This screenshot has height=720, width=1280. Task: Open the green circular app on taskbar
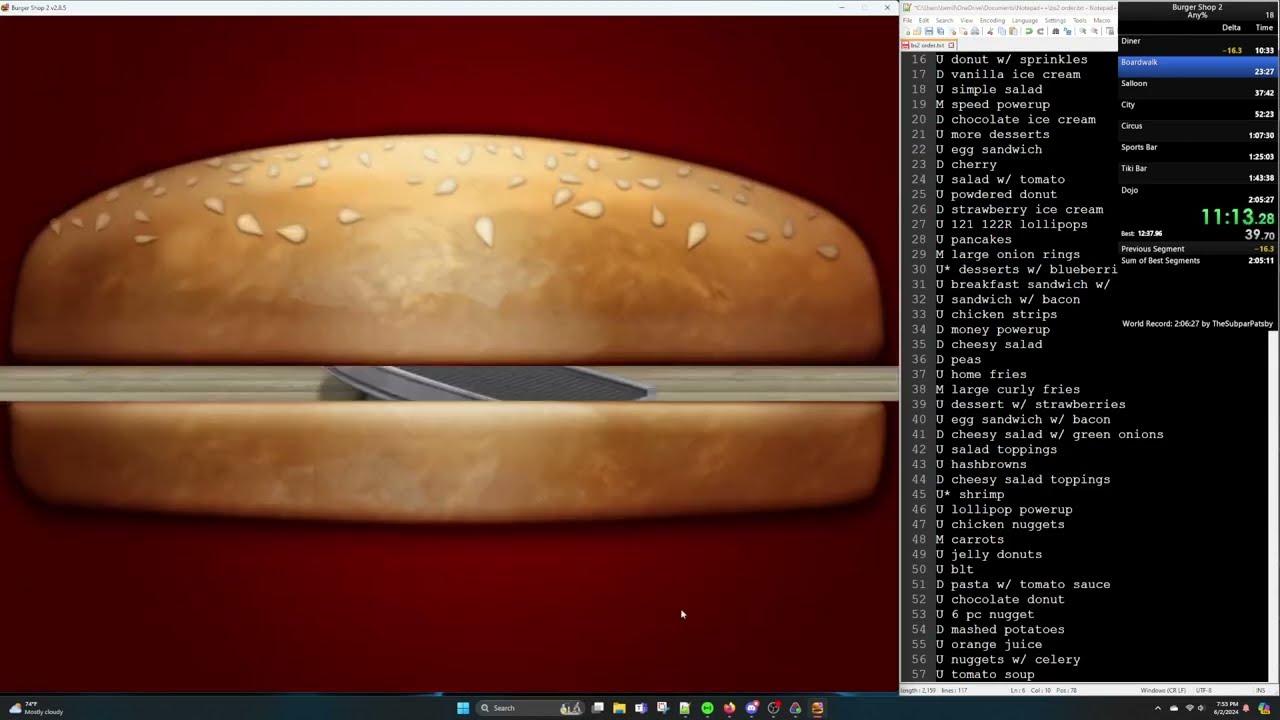707,708
